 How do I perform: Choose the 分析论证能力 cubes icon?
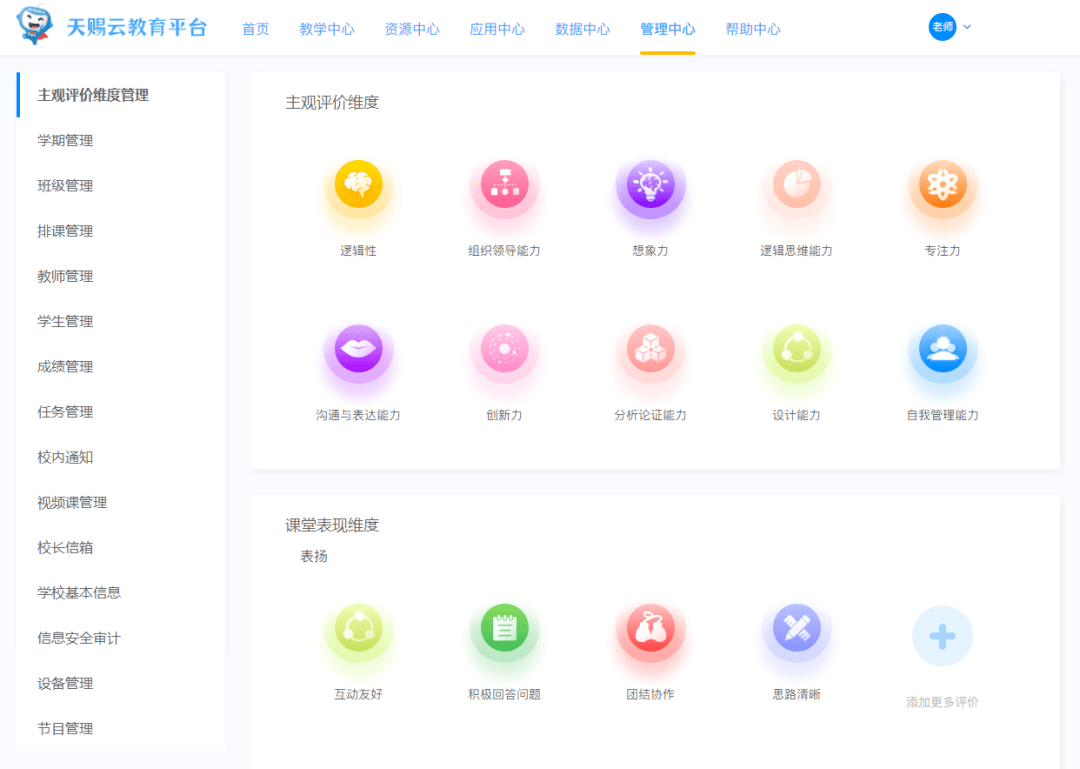pyautogui.click(x=650, y=349)
